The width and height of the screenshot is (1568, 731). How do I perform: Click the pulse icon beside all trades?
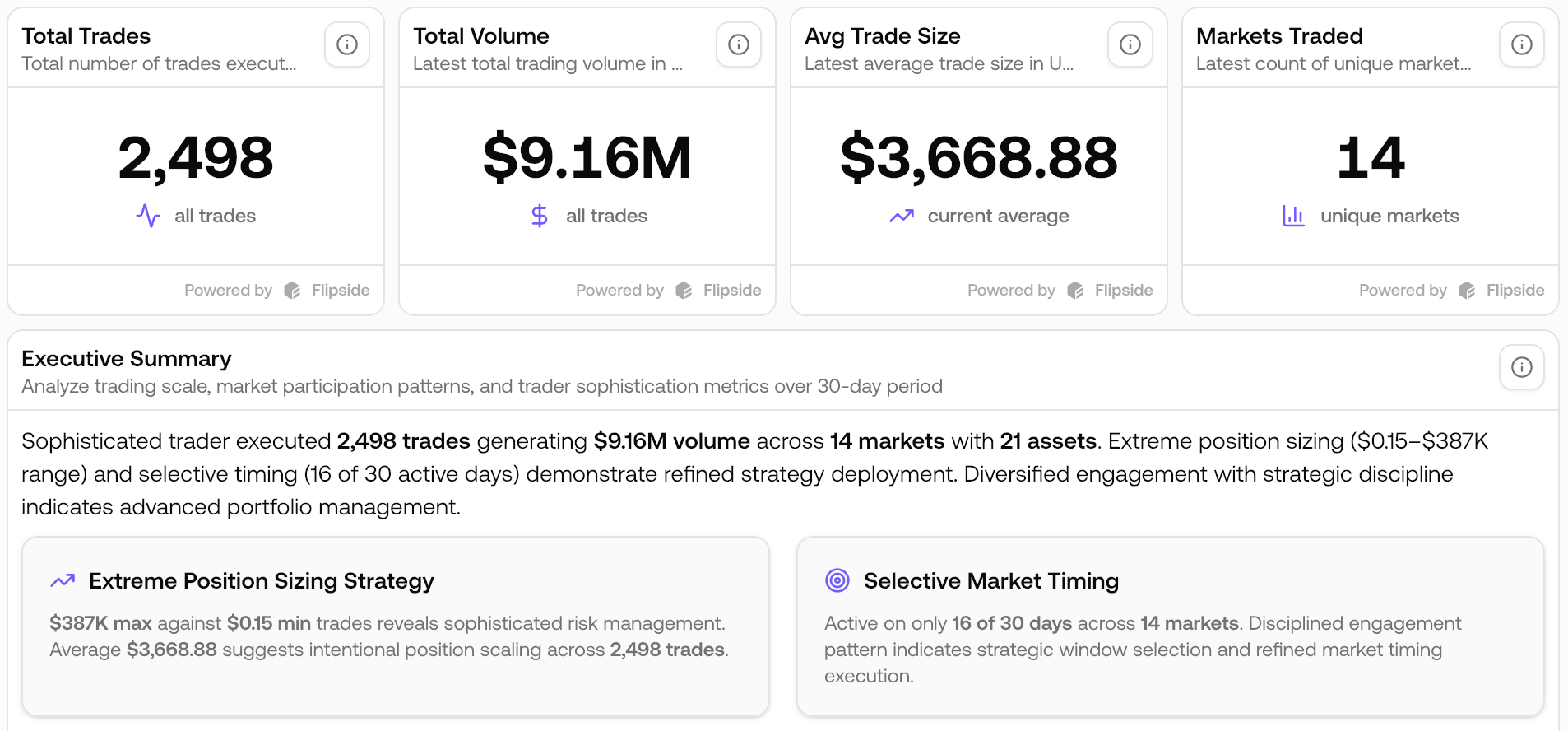[148, 216]
